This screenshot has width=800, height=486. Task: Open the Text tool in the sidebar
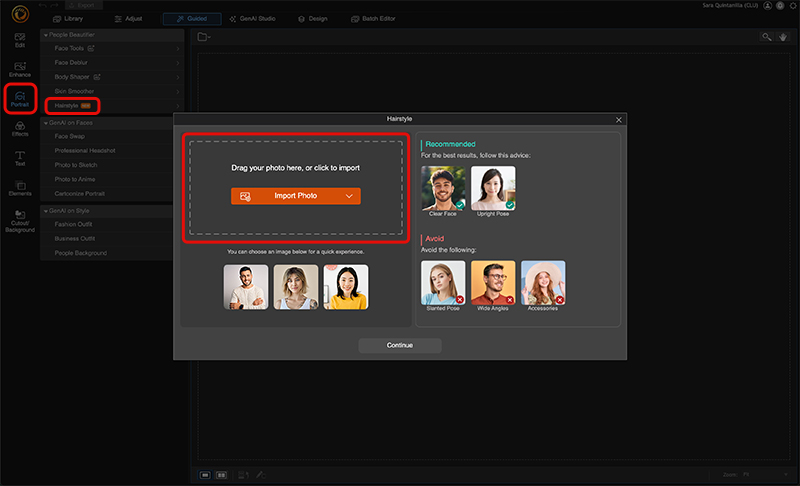coord(20,159)
